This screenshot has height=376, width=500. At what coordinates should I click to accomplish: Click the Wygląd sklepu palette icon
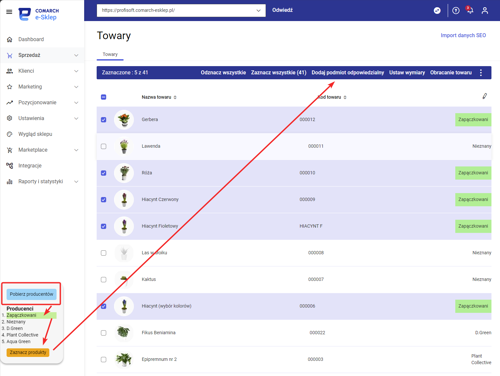(x=9, y=134)
